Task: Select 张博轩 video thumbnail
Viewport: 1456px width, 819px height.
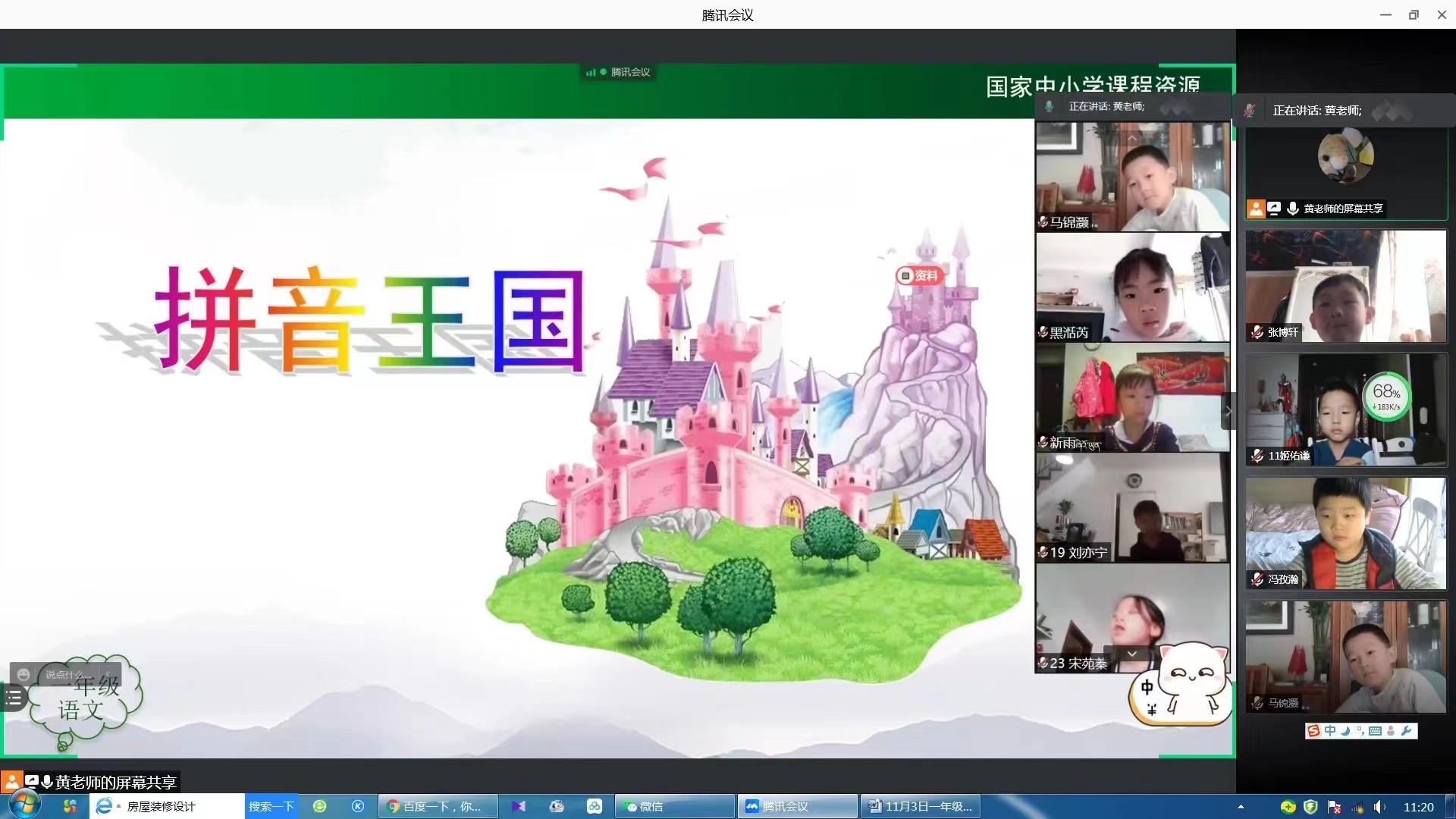Action: [1345, 287]
